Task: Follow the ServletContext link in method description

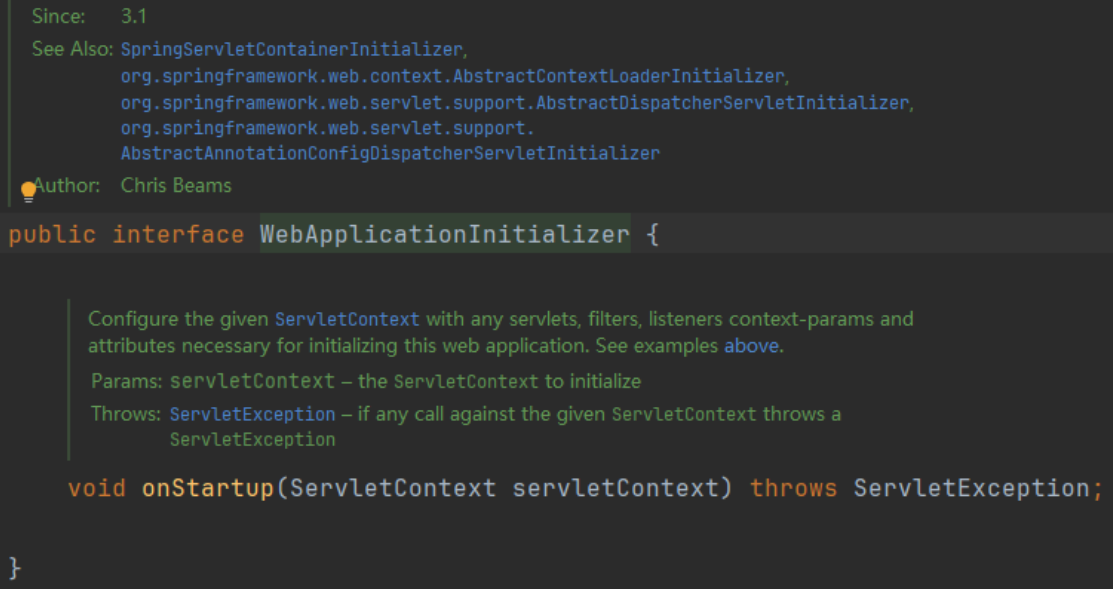Action: (347, 319)
